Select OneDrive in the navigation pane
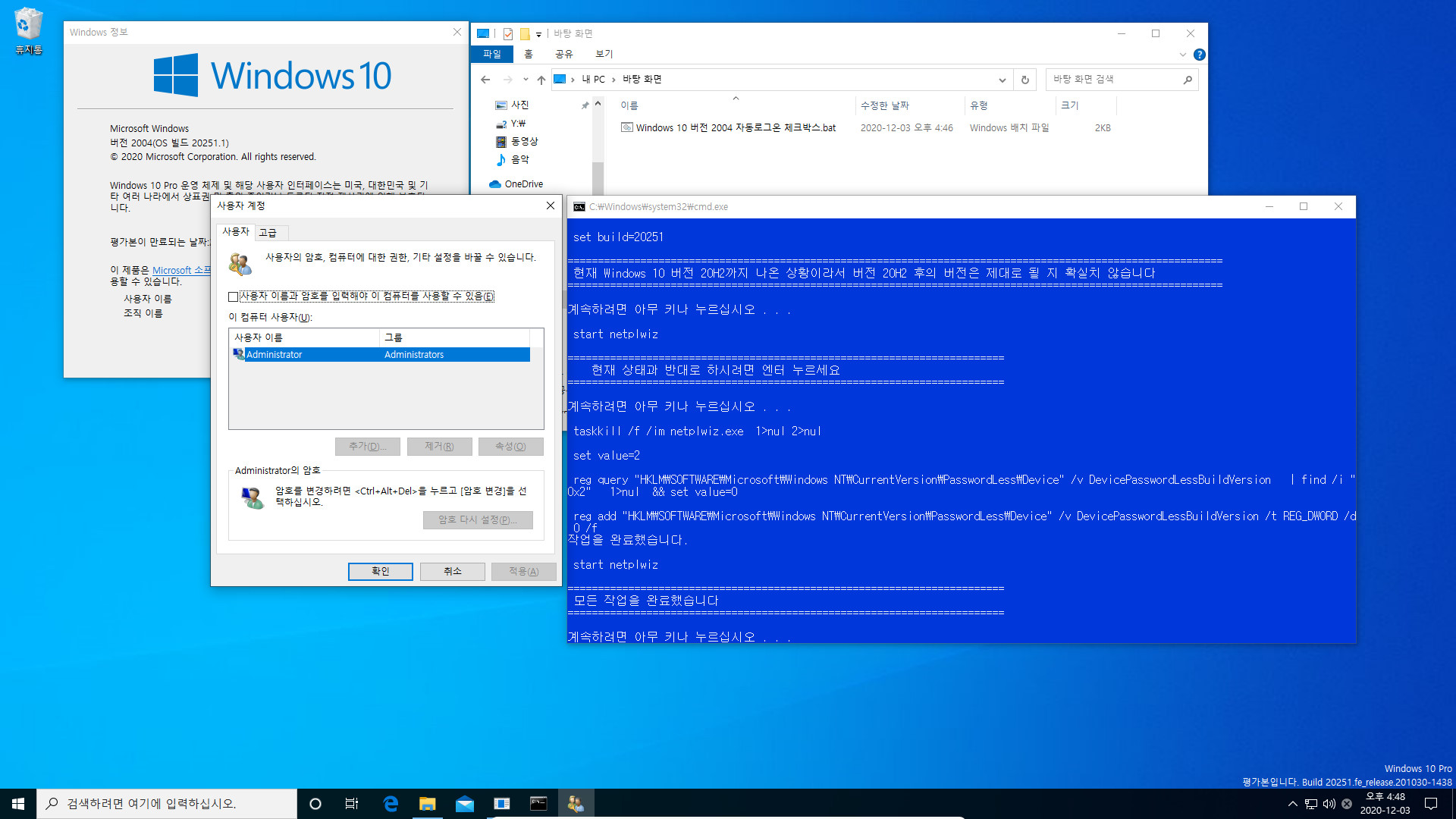Screen dimensions: 1456x819 tap(523, 184)
